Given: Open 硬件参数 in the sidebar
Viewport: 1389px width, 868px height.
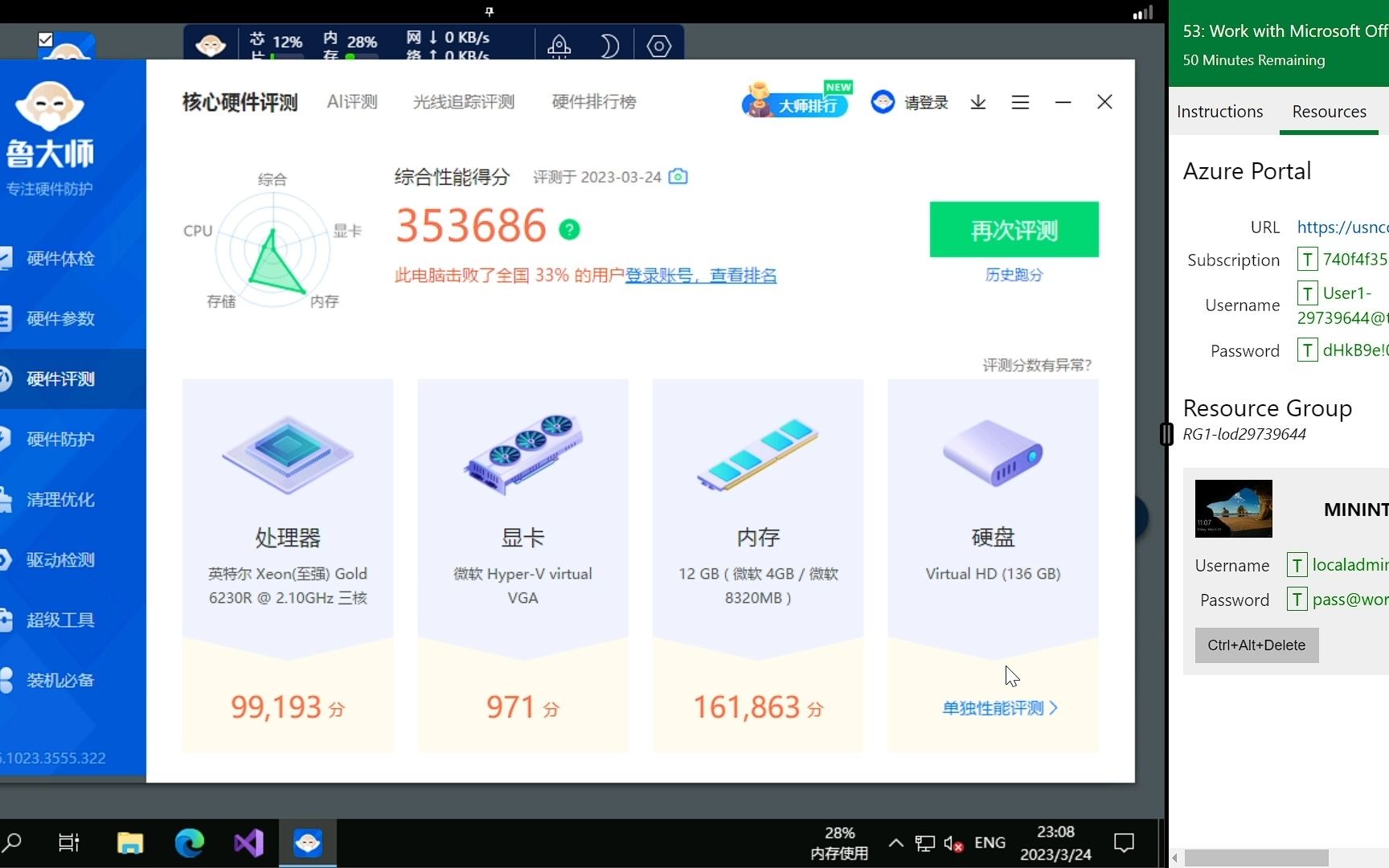Looking at the screenshot, I should tap(61, 319).
